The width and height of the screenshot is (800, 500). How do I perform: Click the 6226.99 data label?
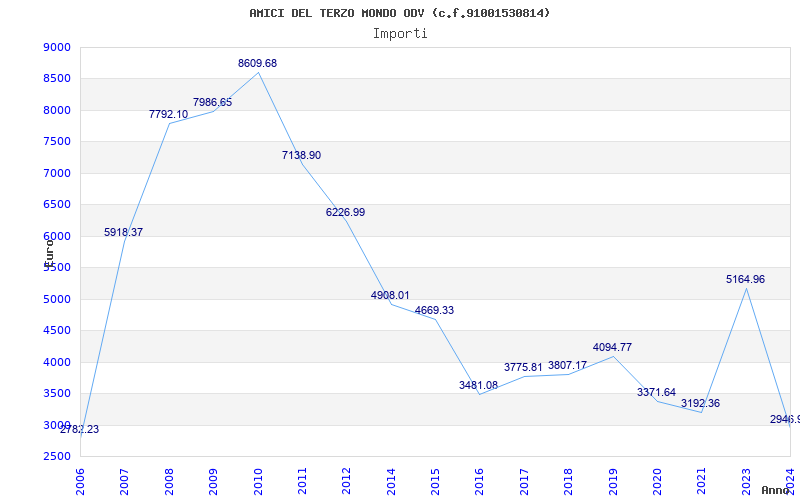coord(345,213)
